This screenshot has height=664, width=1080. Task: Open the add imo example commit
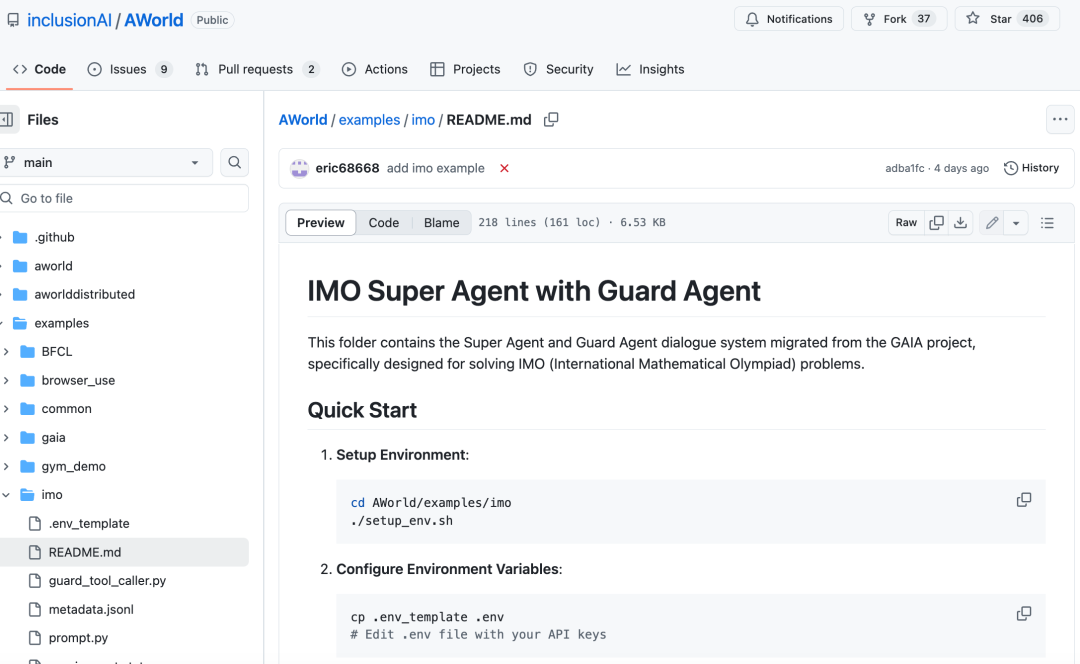pos(435,168)
